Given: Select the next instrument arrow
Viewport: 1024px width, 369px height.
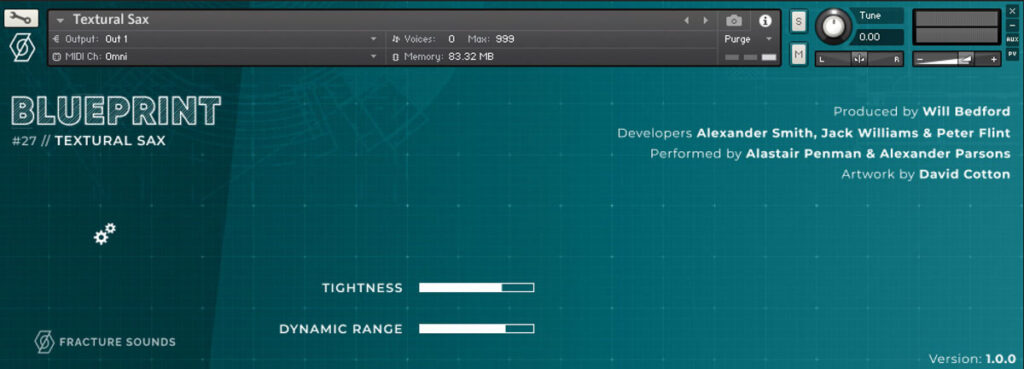Looking at the screenshot, I should pos(705,21).
